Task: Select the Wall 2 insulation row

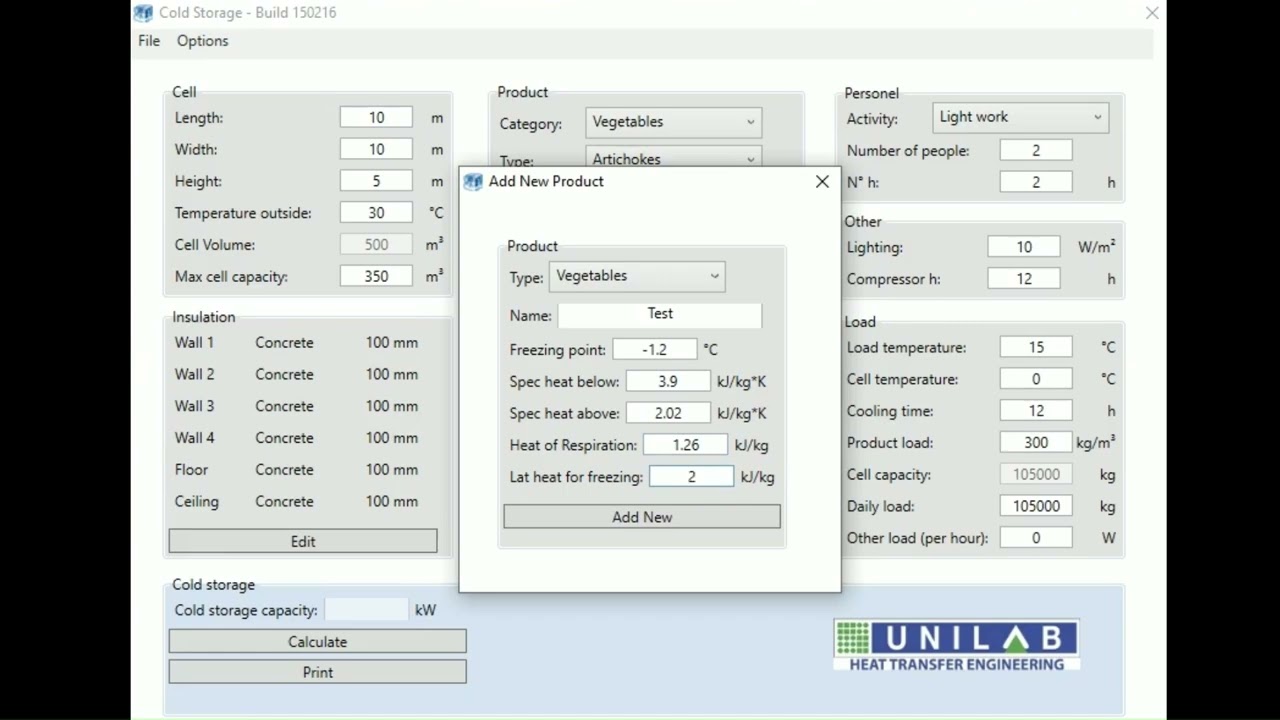Action: tap(297, 375)
